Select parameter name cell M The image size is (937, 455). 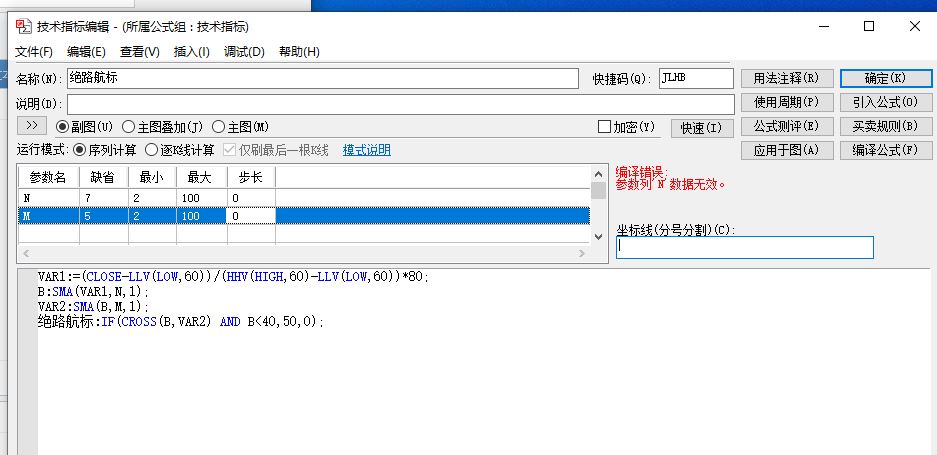48,216
